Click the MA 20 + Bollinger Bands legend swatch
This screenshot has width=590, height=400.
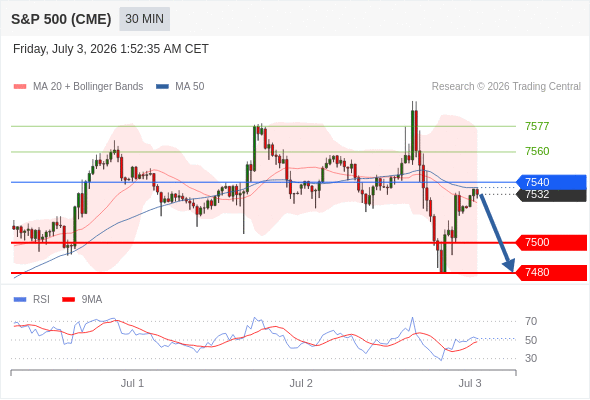[x=20, y=87]
